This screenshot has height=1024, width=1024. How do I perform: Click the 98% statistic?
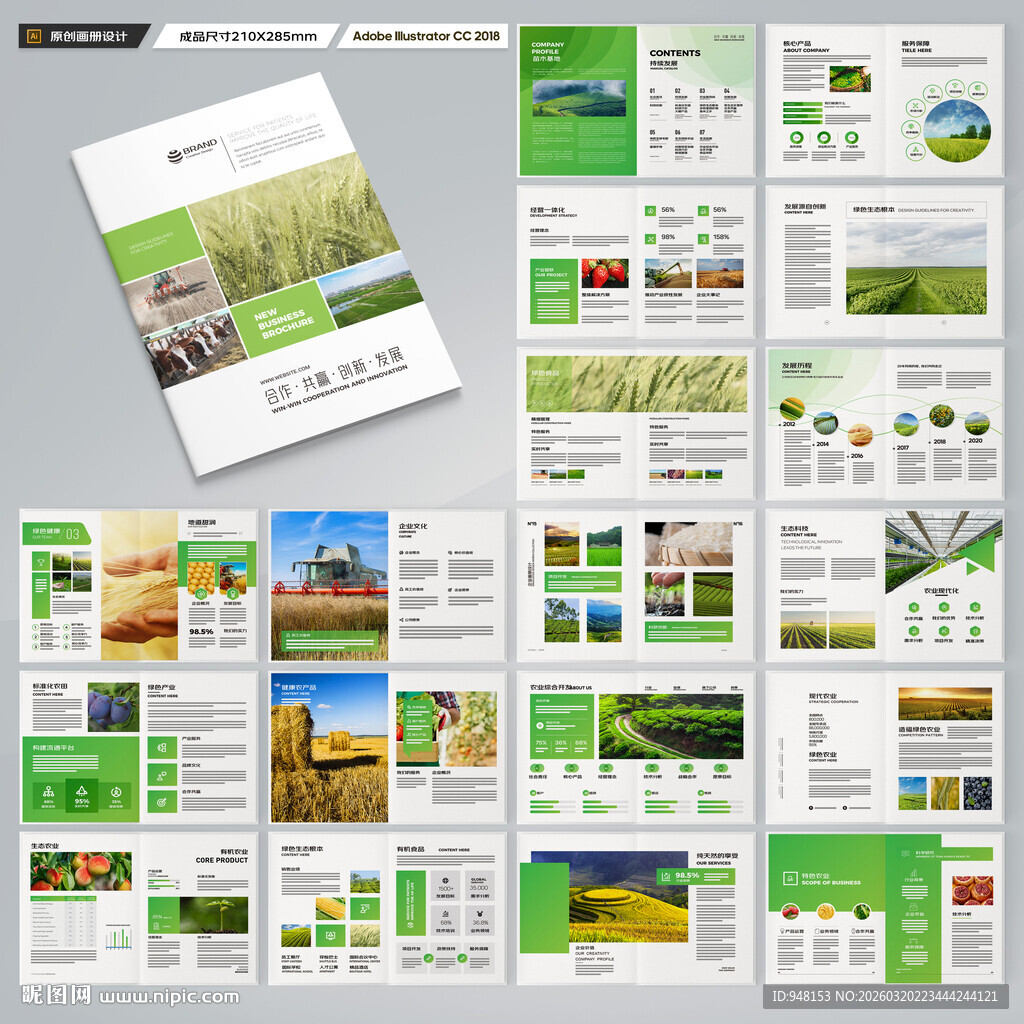pyautogui.click(x=667, y=237)
